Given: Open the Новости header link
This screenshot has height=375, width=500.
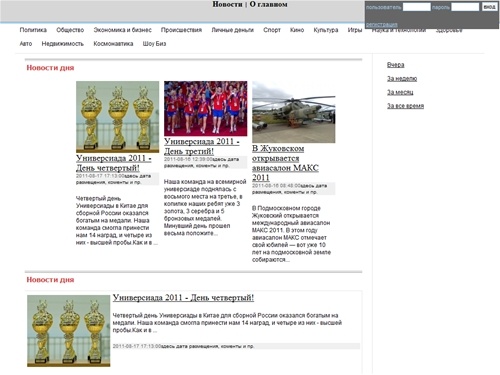Looking at the screenshot, I should [227, 4].
